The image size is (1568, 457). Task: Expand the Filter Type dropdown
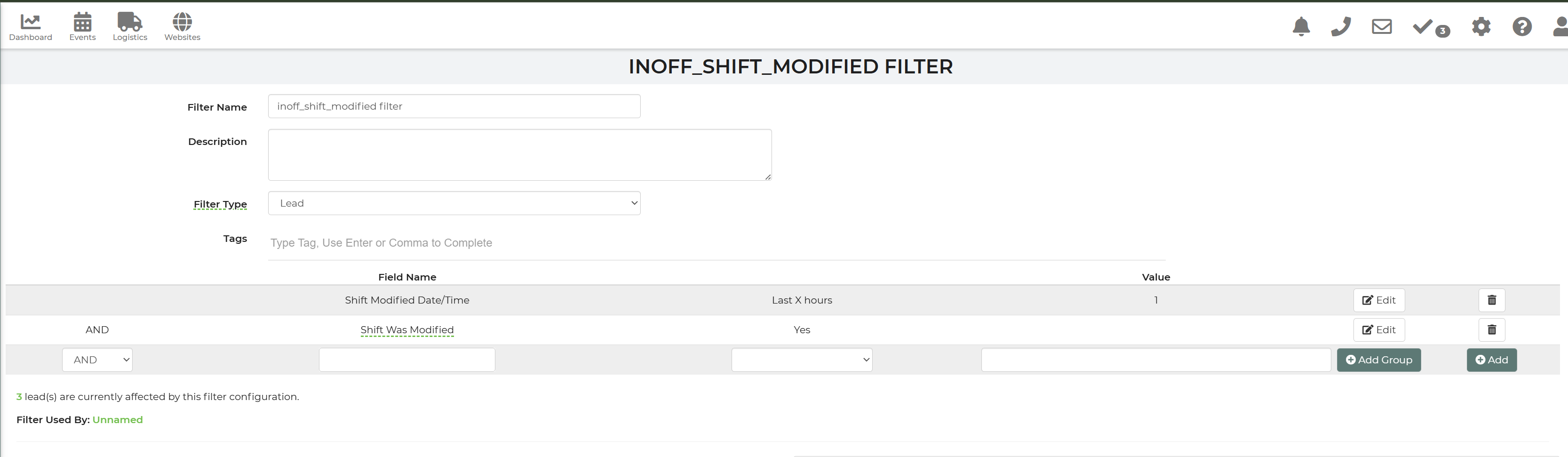click(x=454, y=203)
